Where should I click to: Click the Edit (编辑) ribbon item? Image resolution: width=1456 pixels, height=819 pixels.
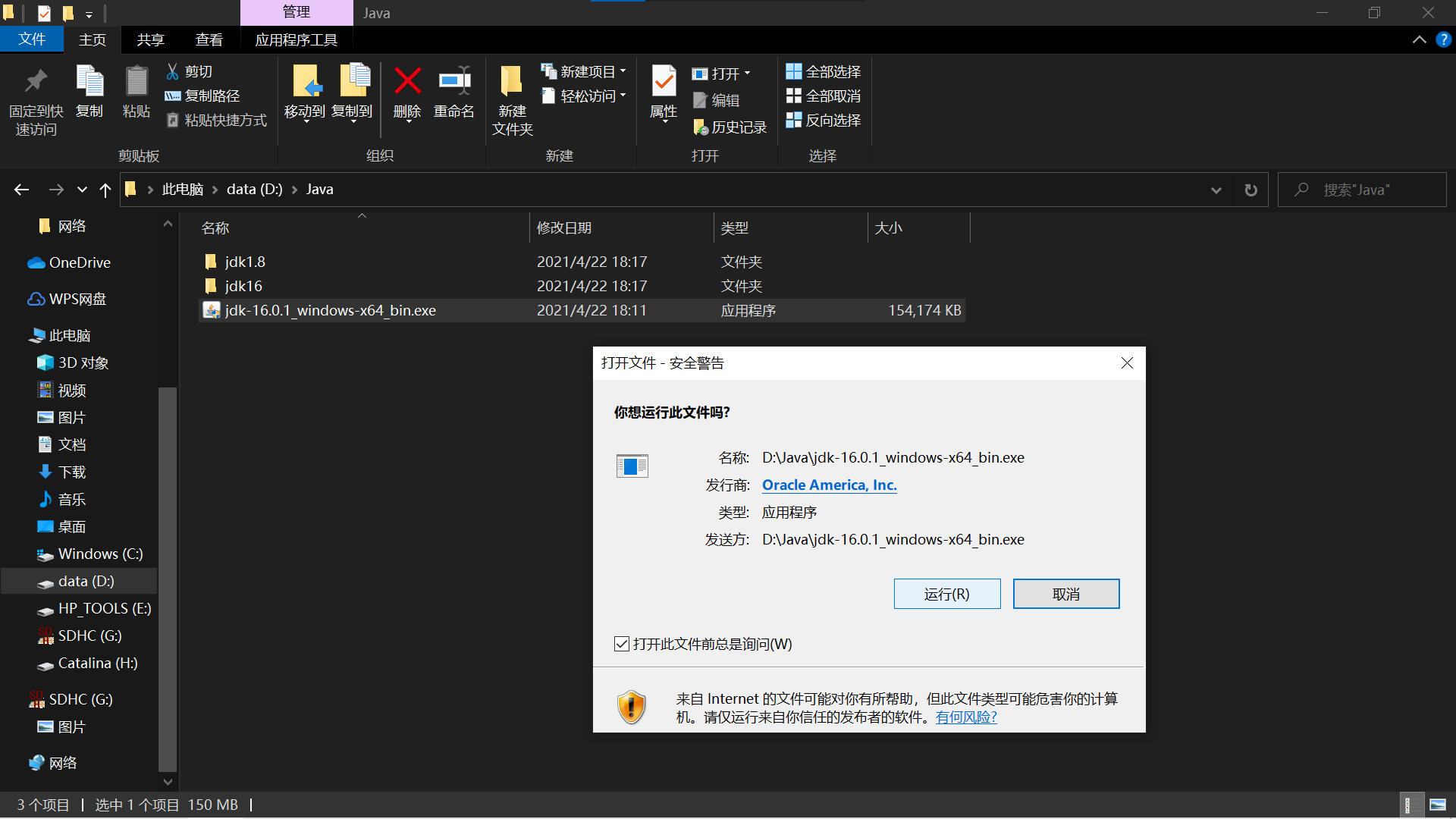(x=716, y=100)
